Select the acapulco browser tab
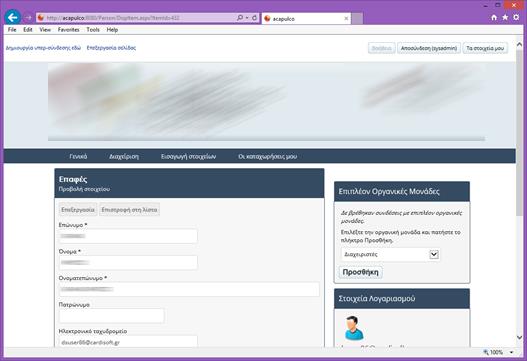The height and width of the screenshot is (361, 527). [306, 18]
